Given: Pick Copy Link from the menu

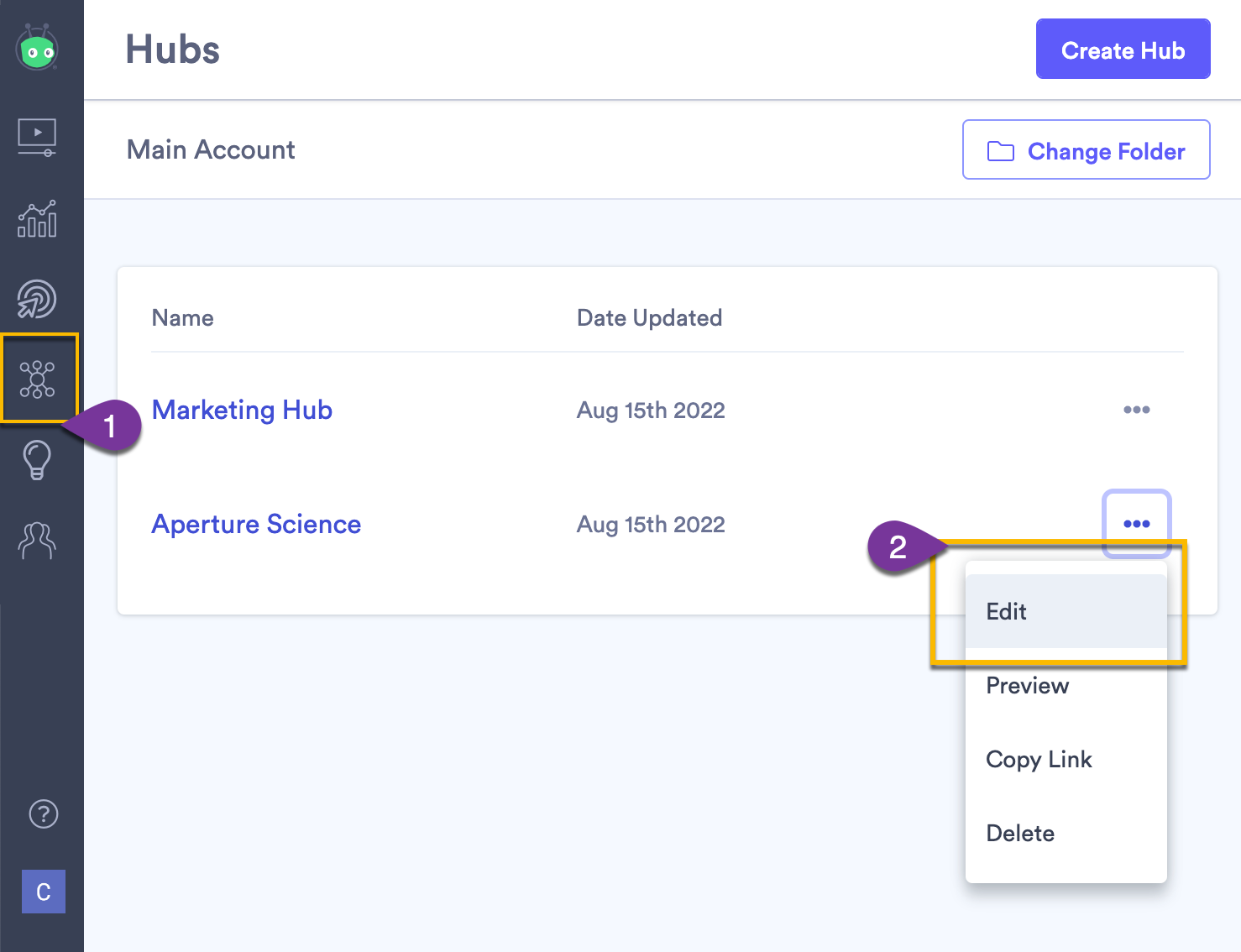Looking at the screenshot, I should point(1039,759).
